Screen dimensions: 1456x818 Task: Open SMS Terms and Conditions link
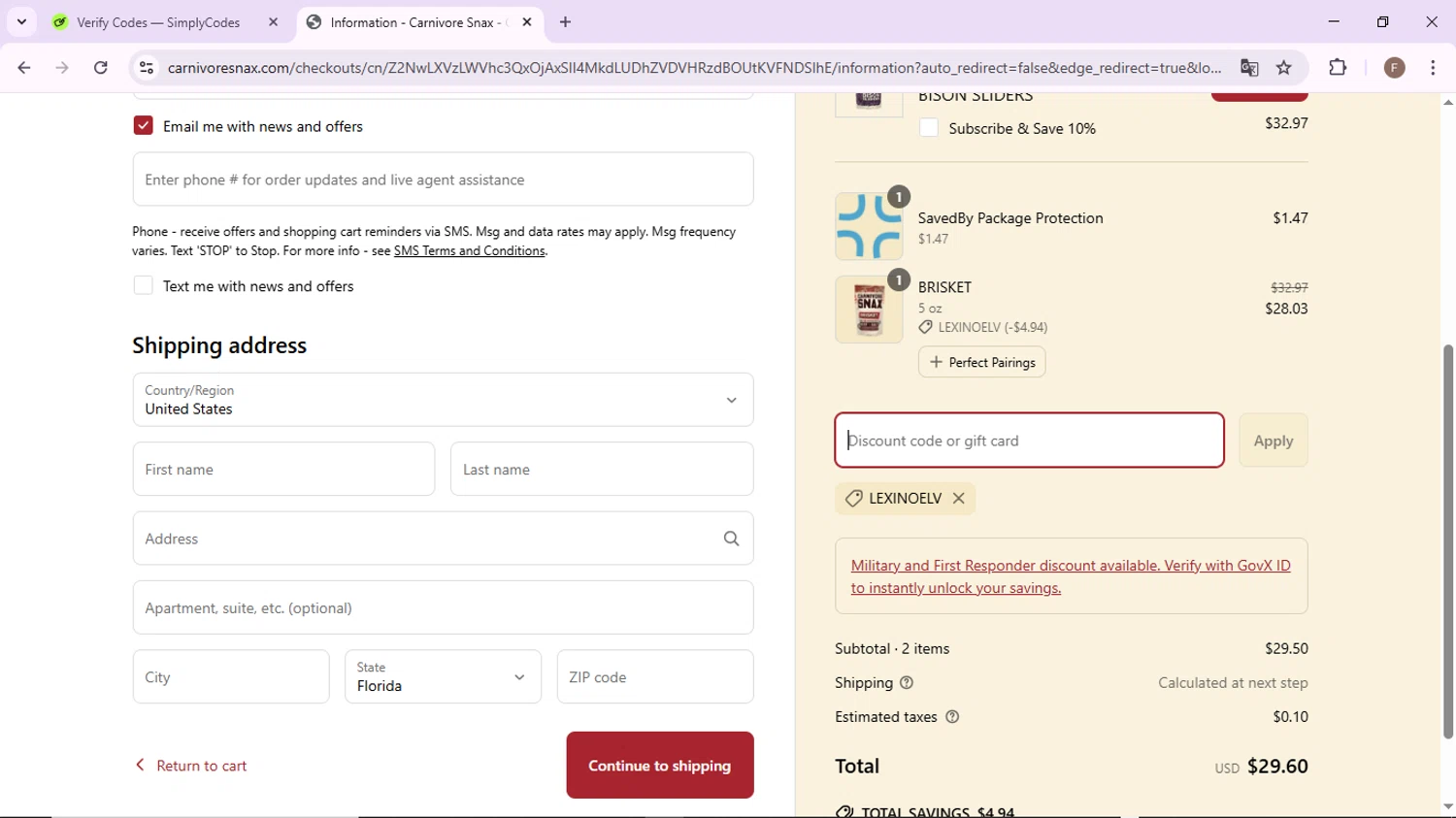point(469,250)
